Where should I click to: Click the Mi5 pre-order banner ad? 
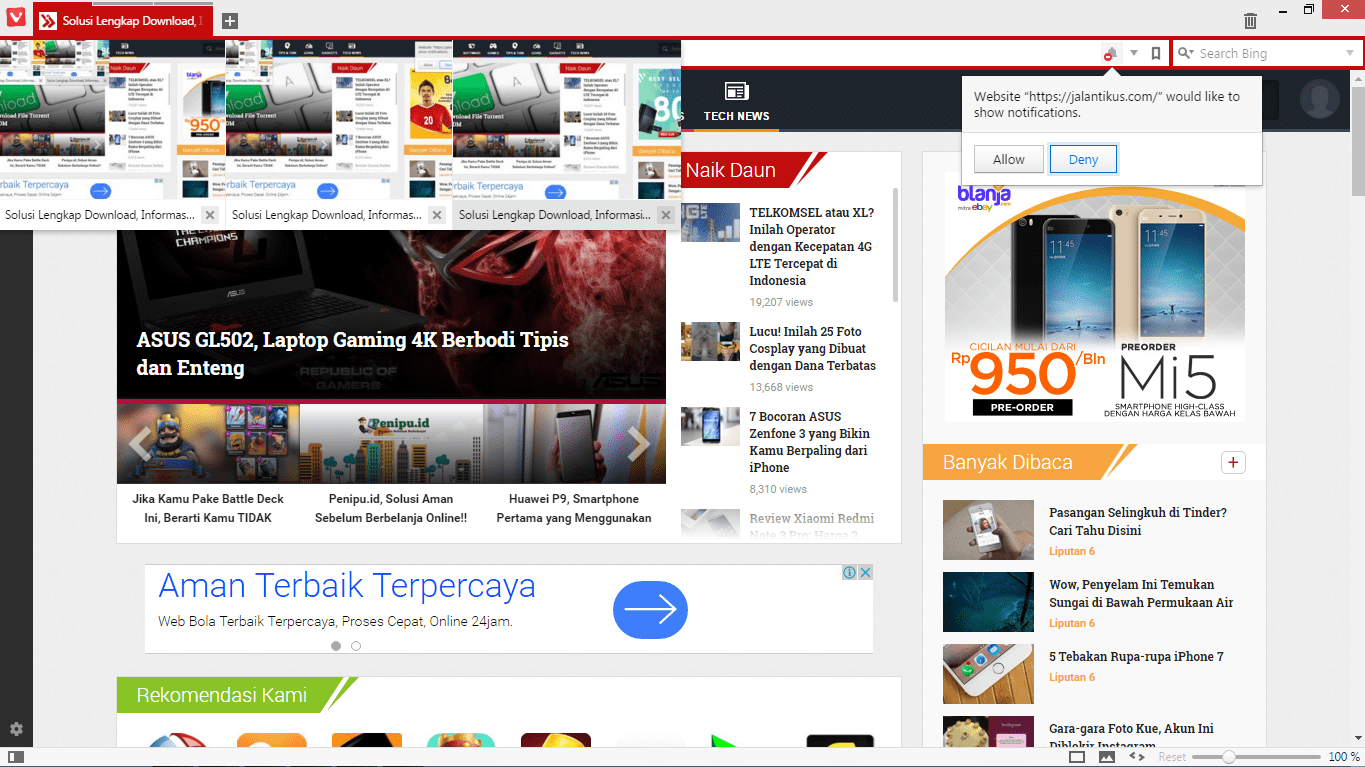(1095, 296)
